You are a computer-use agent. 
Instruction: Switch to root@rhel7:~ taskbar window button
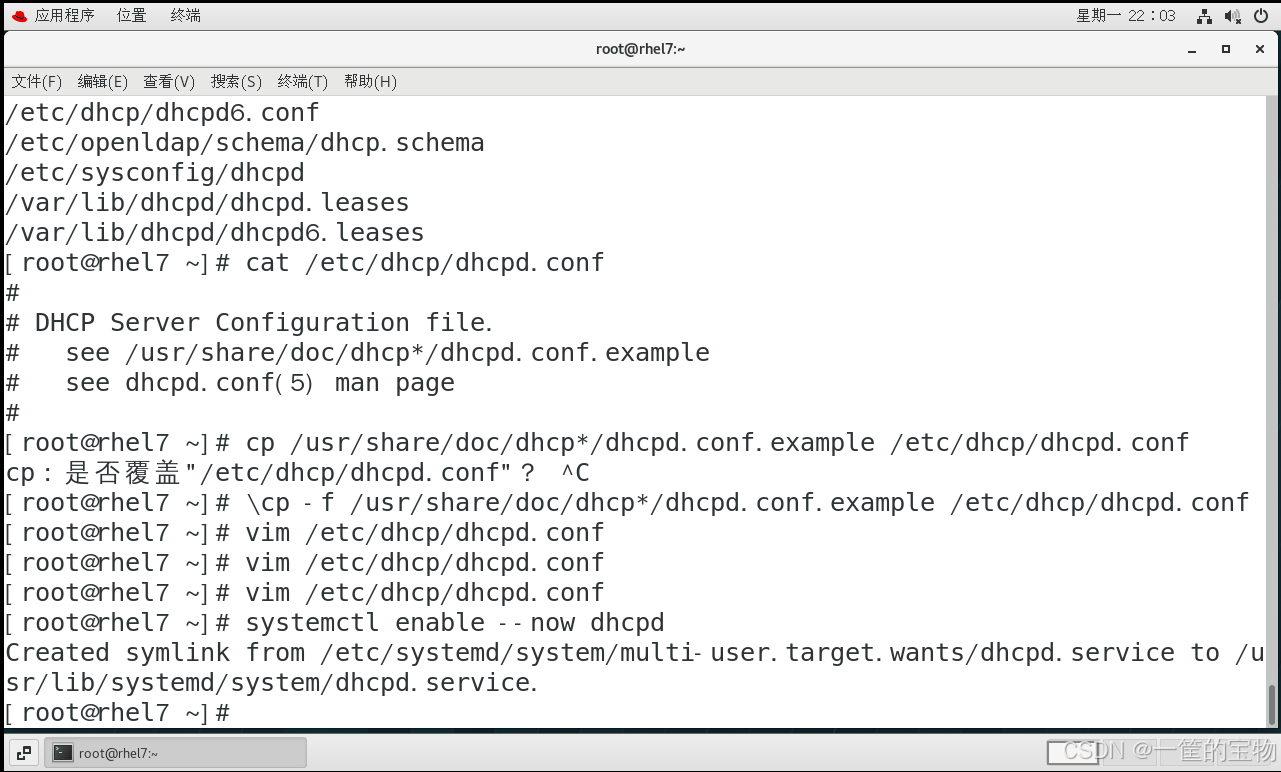[175, 753]
